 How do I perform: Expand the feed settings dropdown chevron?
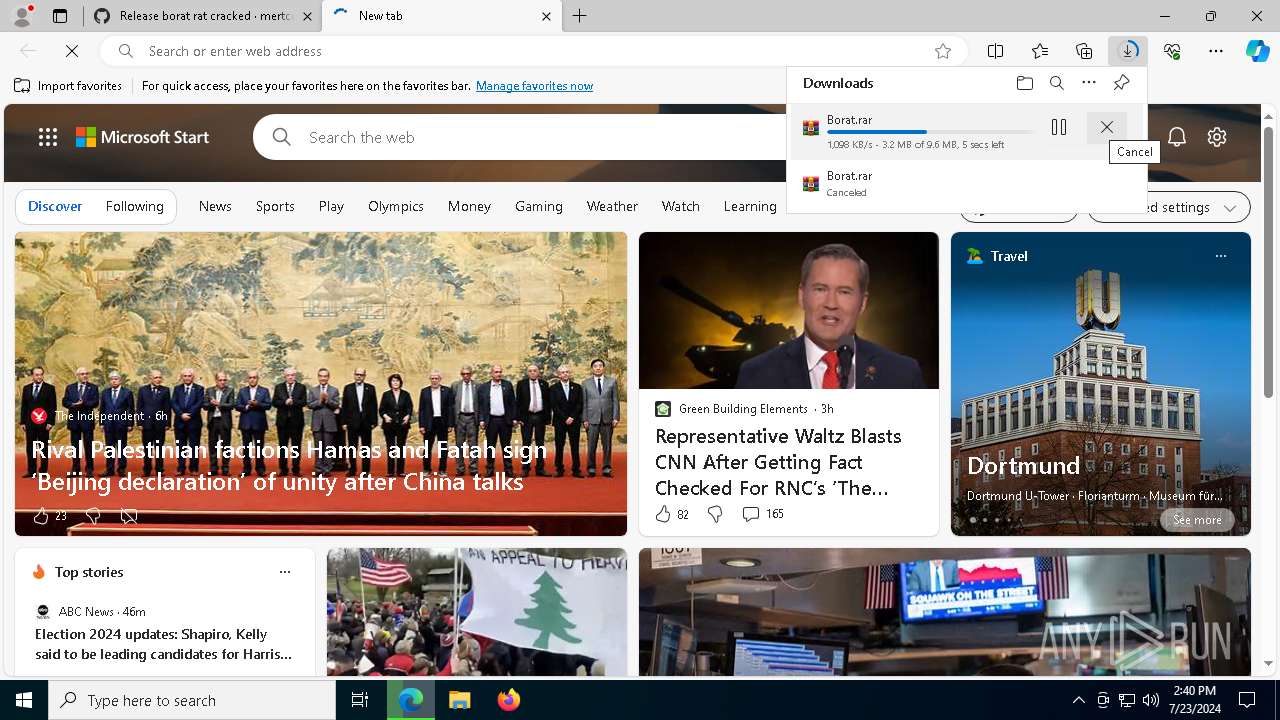coord(1230,207)
